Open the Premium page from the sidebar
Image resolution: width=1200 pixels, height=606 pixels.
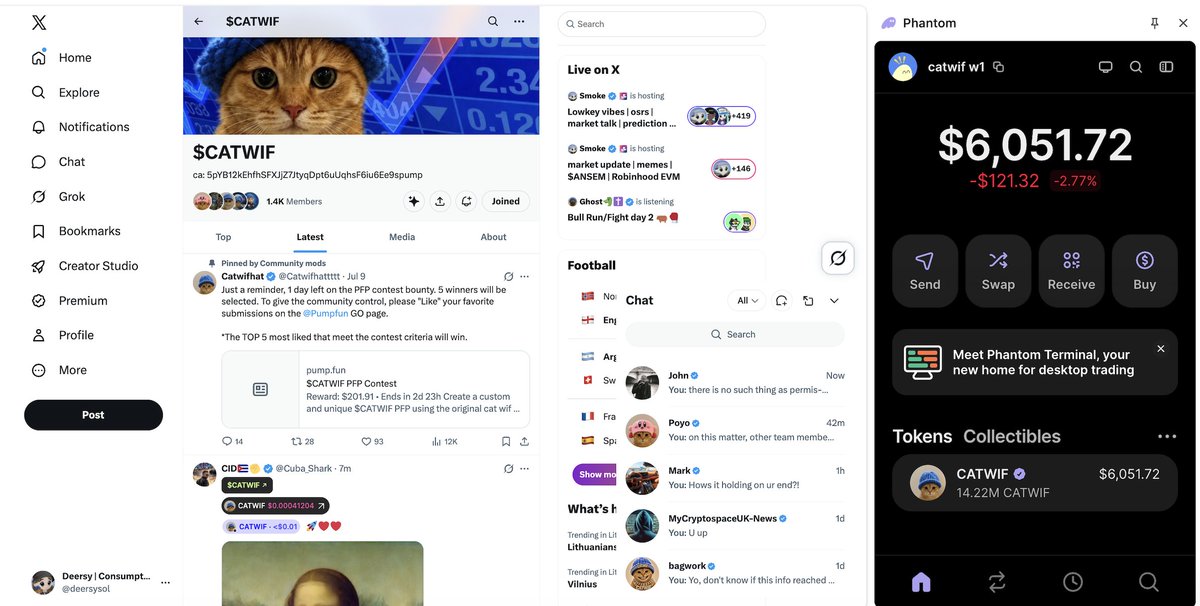tap(69, 301)
